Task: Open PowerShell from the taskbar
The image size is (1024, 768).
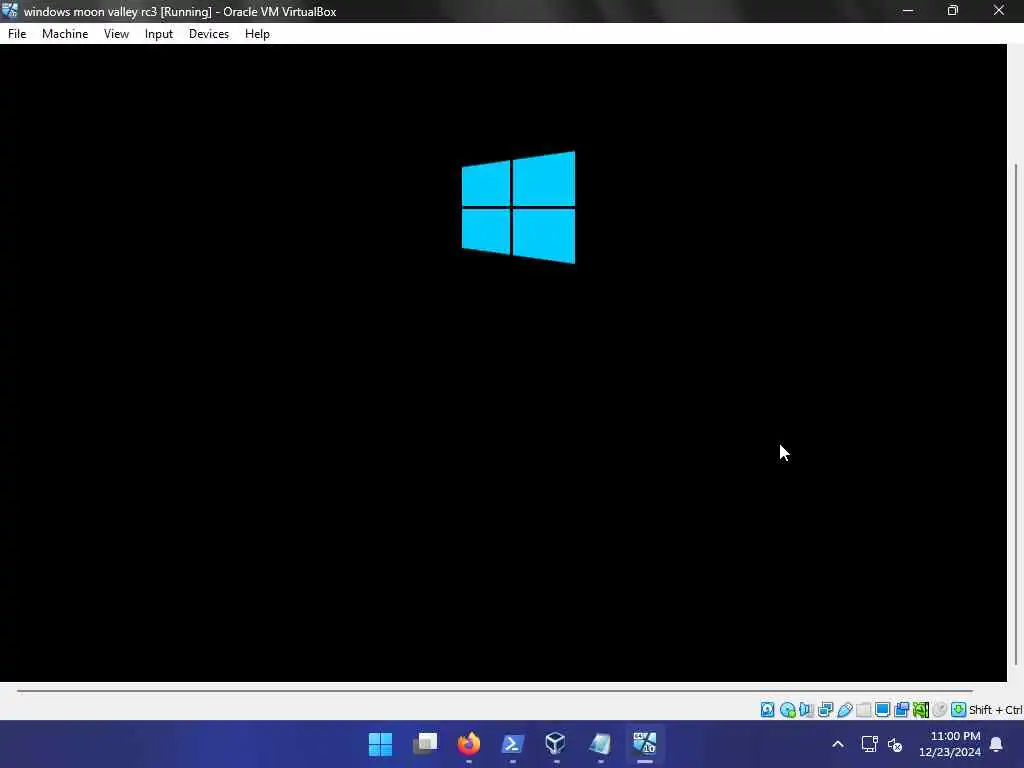Action: (x=513, y=744)
